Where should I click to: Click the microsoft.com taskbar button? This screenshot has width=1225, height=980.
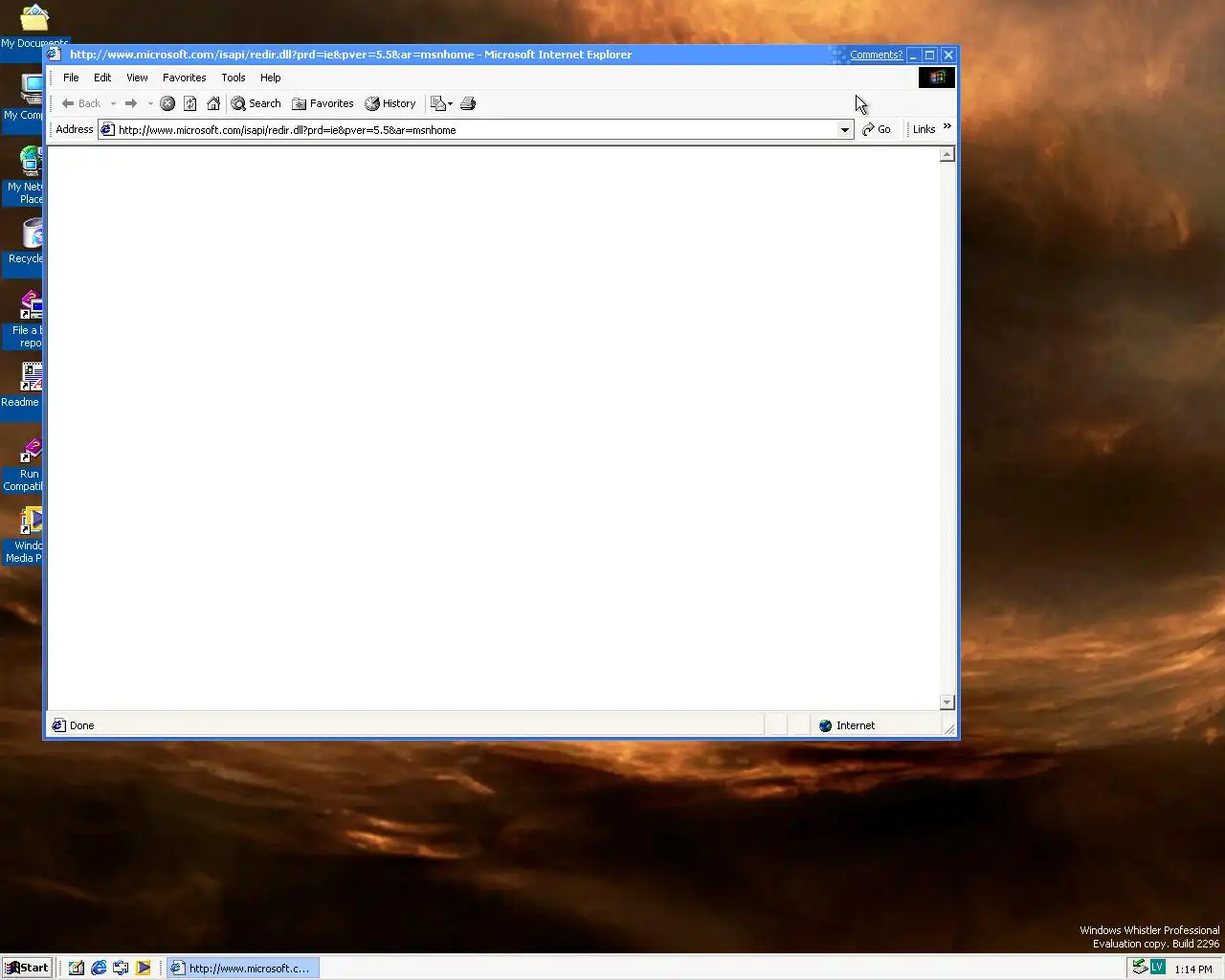pos(243,968)
